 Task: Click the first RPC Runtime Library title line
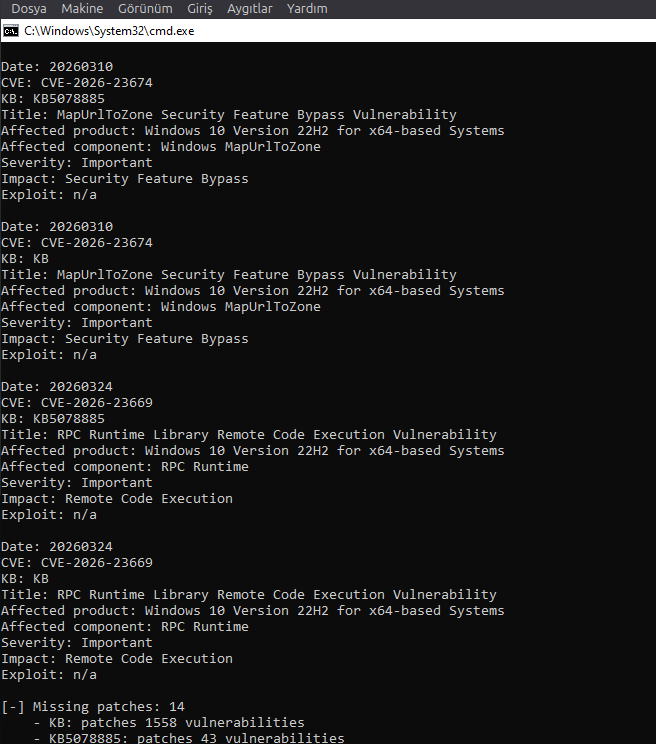[249, 435]
